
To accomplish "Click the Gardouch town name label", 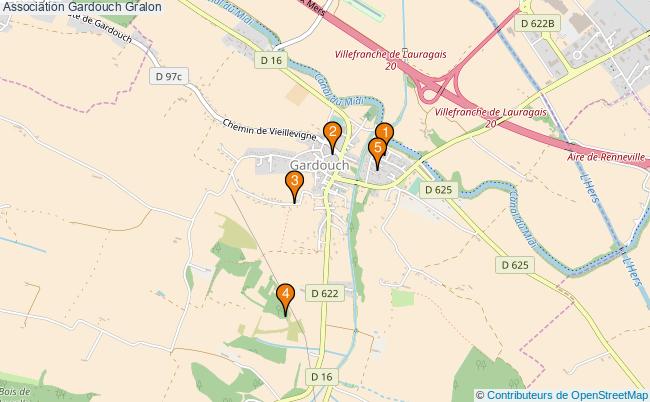I will 320,165.
